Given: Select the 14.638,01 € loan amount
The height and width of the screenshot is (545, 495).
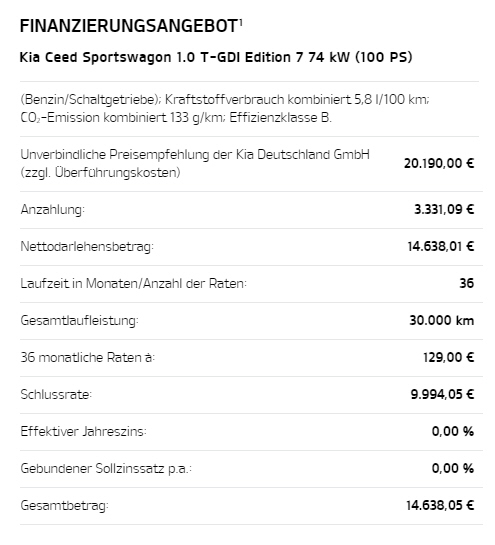Looking at the screenshot, I should pyautogui.click(x=441, y=246).
